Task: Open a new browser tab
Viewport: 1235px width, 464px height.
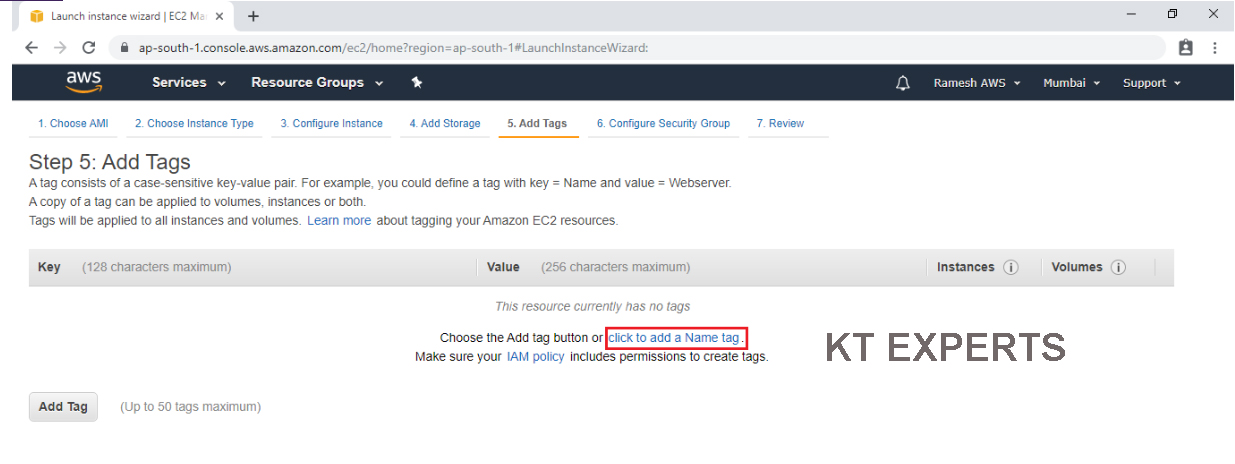Action: [x=253, y=16]
